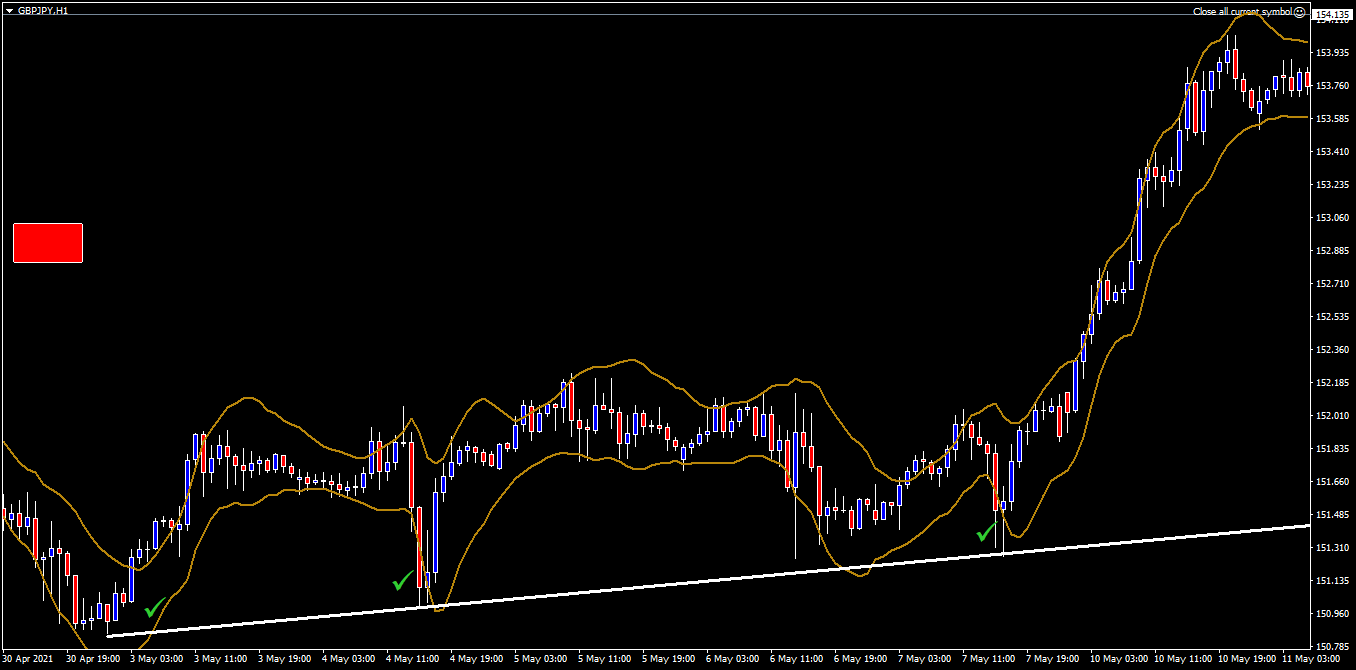Click the '3 May 11:00' time axis label
Viewport: 1356px width, 670px height.
tap(221, 660)
